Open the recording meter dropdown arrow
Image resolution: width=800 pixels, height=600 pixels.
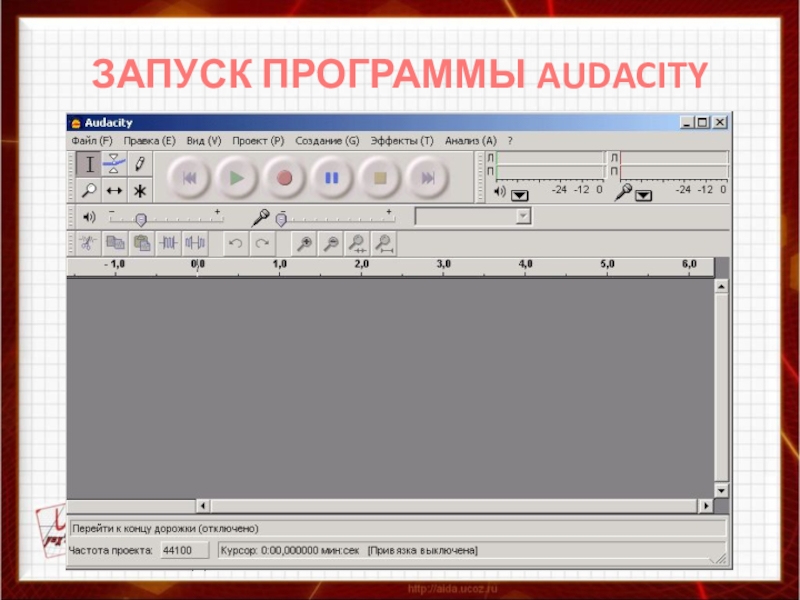(x=643, y=195)
